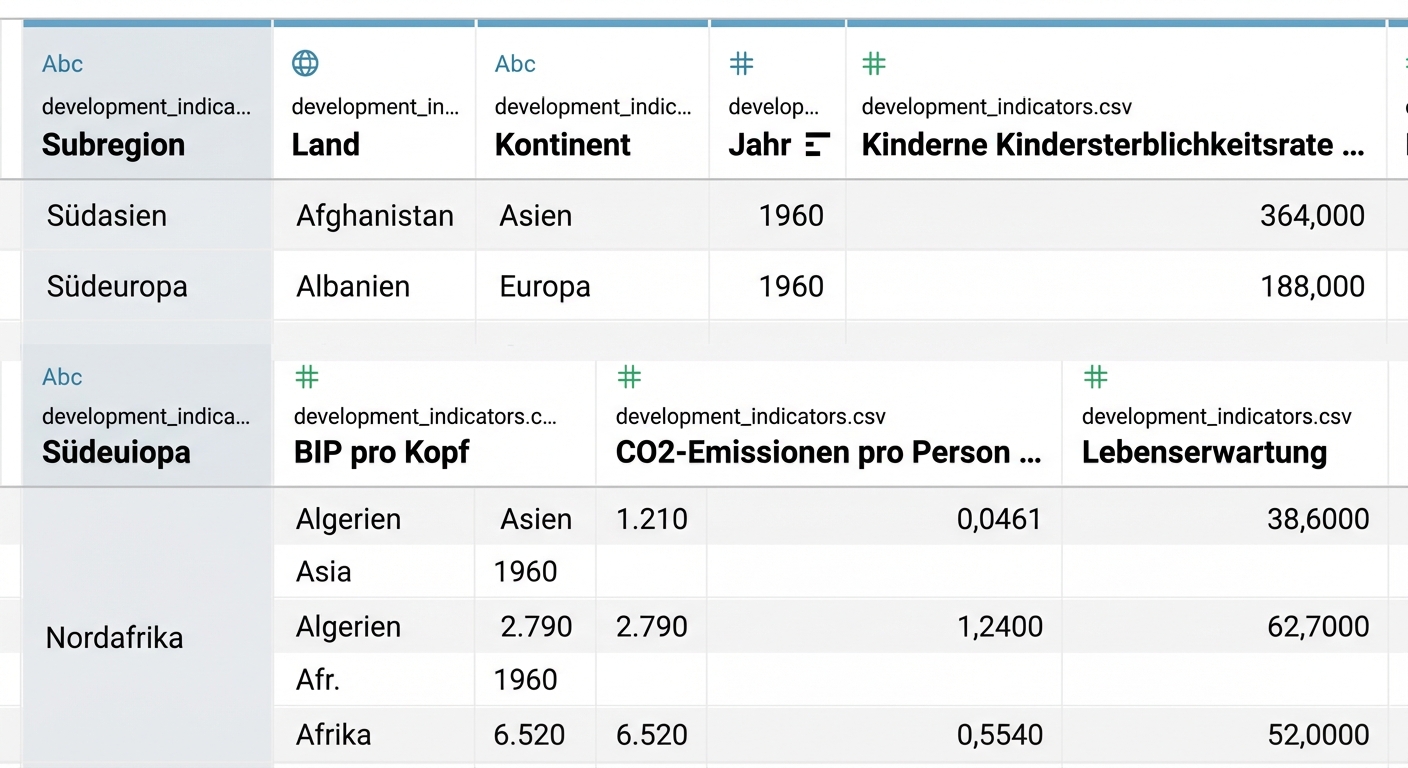Click the Abc type icon above Subregion
1408x768 pixels.
pyautogui.click(x=62, y=64)
